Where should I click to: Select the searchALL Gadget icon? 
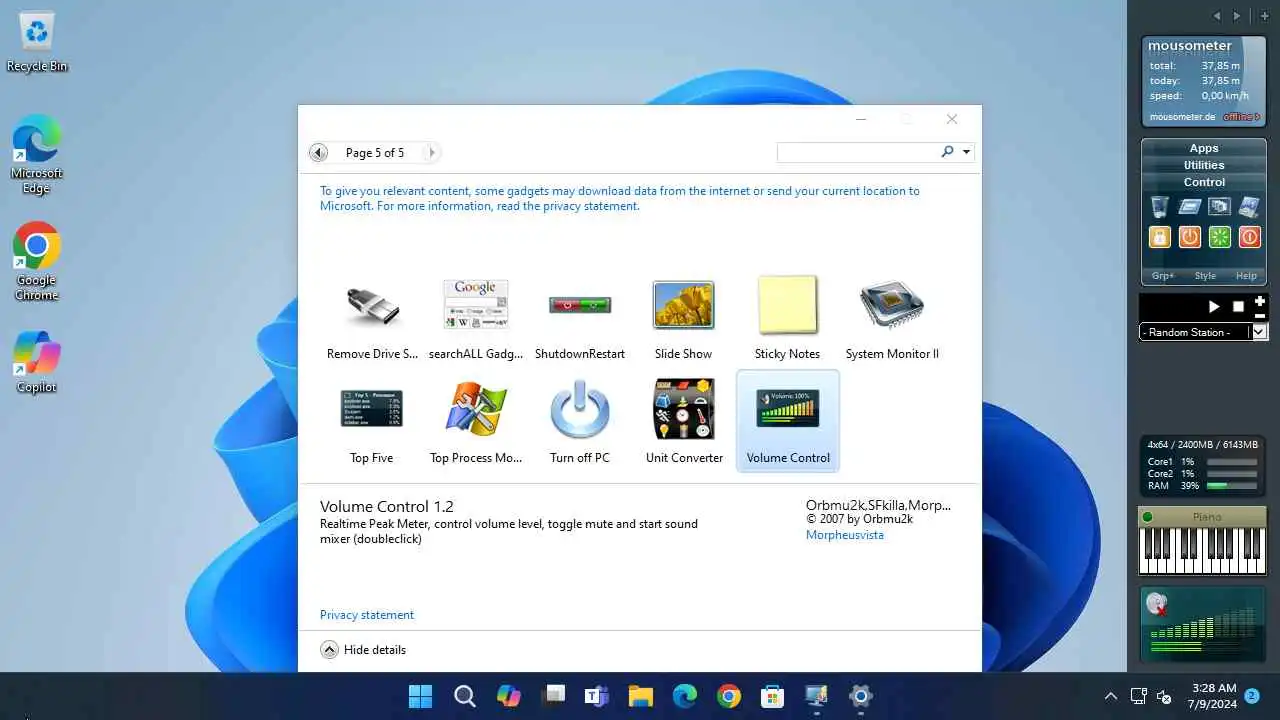pos(476,305)
